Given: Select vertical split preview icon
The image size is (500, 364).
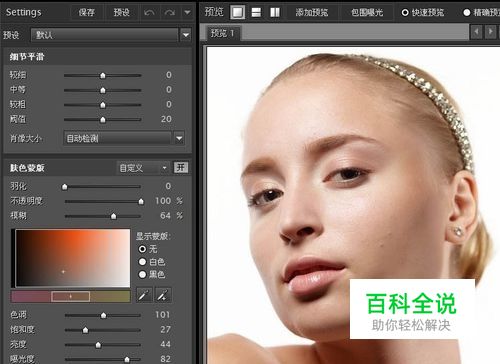Looking at the screenshot, I should pyautogui.click(x=275, y=13).
